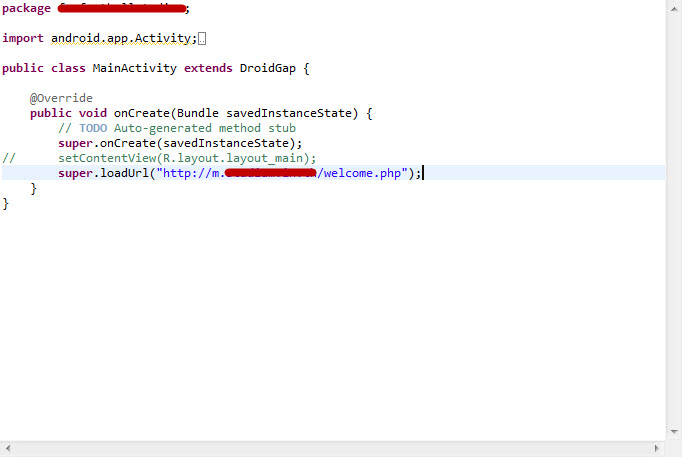682x457 pixels.
Task: Click the vertical scrollbar up arrow
Action: click(x=674, y=9)
